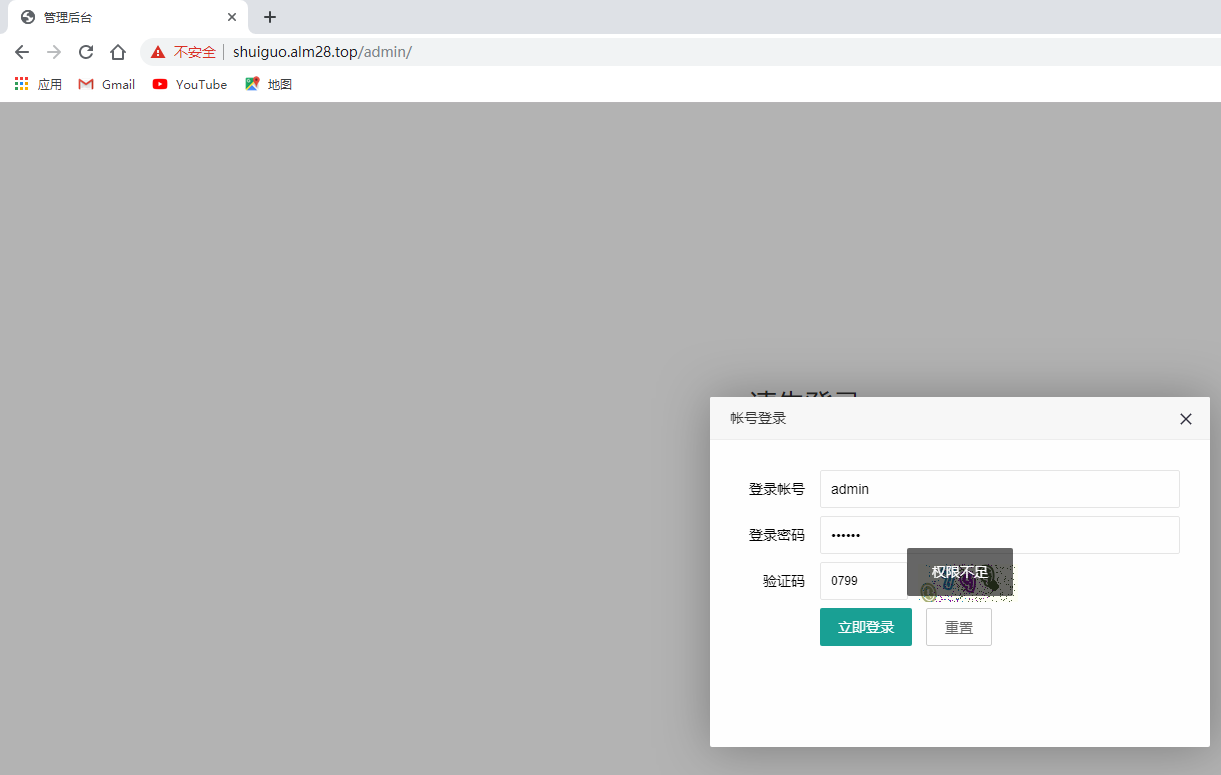1221x775 pixels.
Task: Close the 帐号登录 dialog
Action: click(1186, 419)
